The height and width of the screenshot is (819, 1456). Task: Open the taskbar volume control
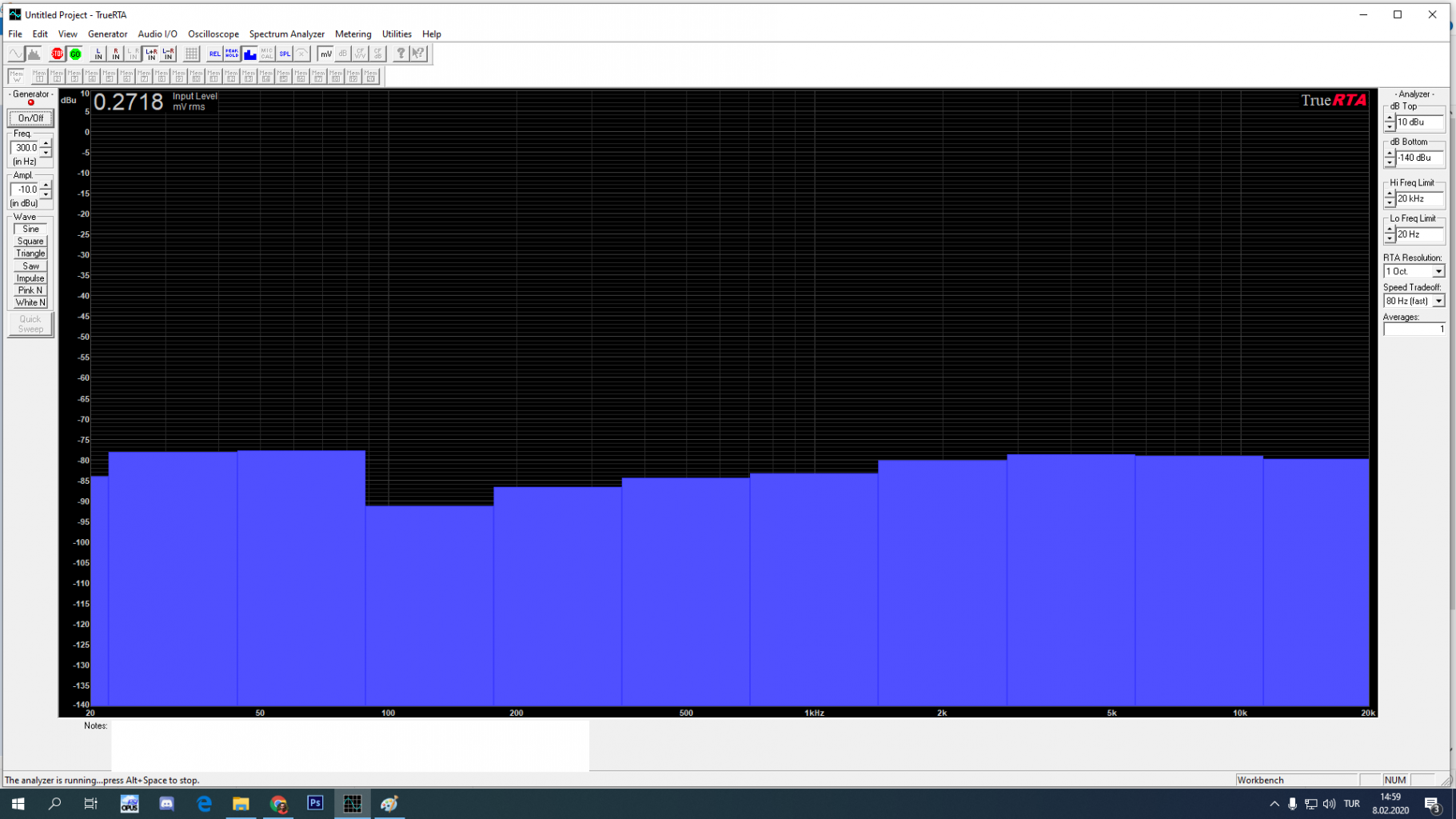[x=1329, y=804]
